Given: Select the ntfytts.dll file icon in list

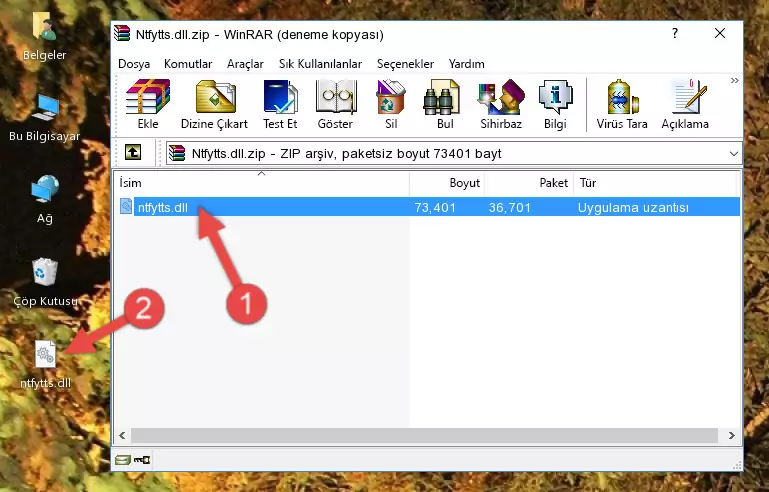Looking at the screenshot, I should click(126, 207).
